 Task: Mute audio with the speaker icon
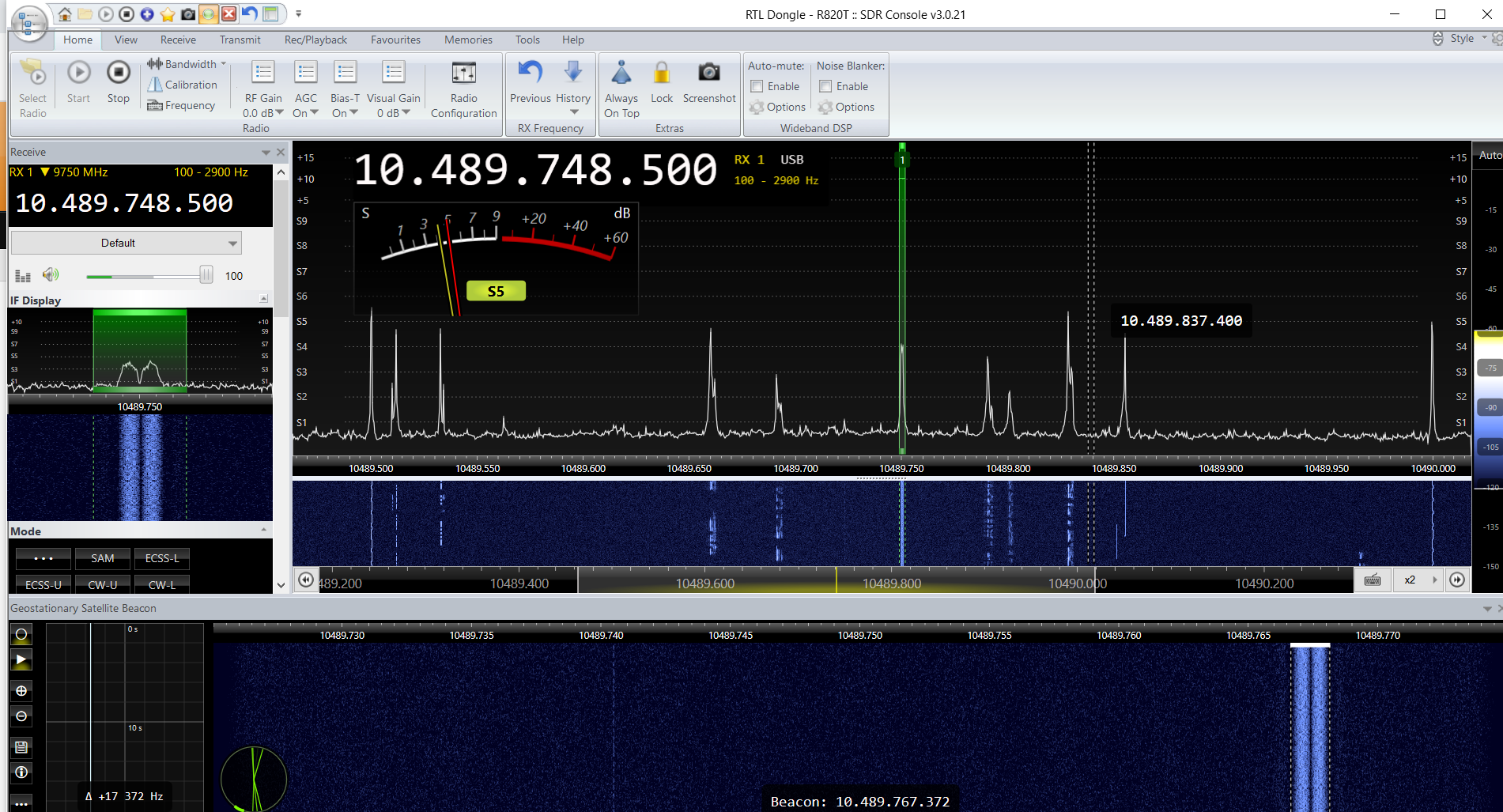(x=51, y=275)
